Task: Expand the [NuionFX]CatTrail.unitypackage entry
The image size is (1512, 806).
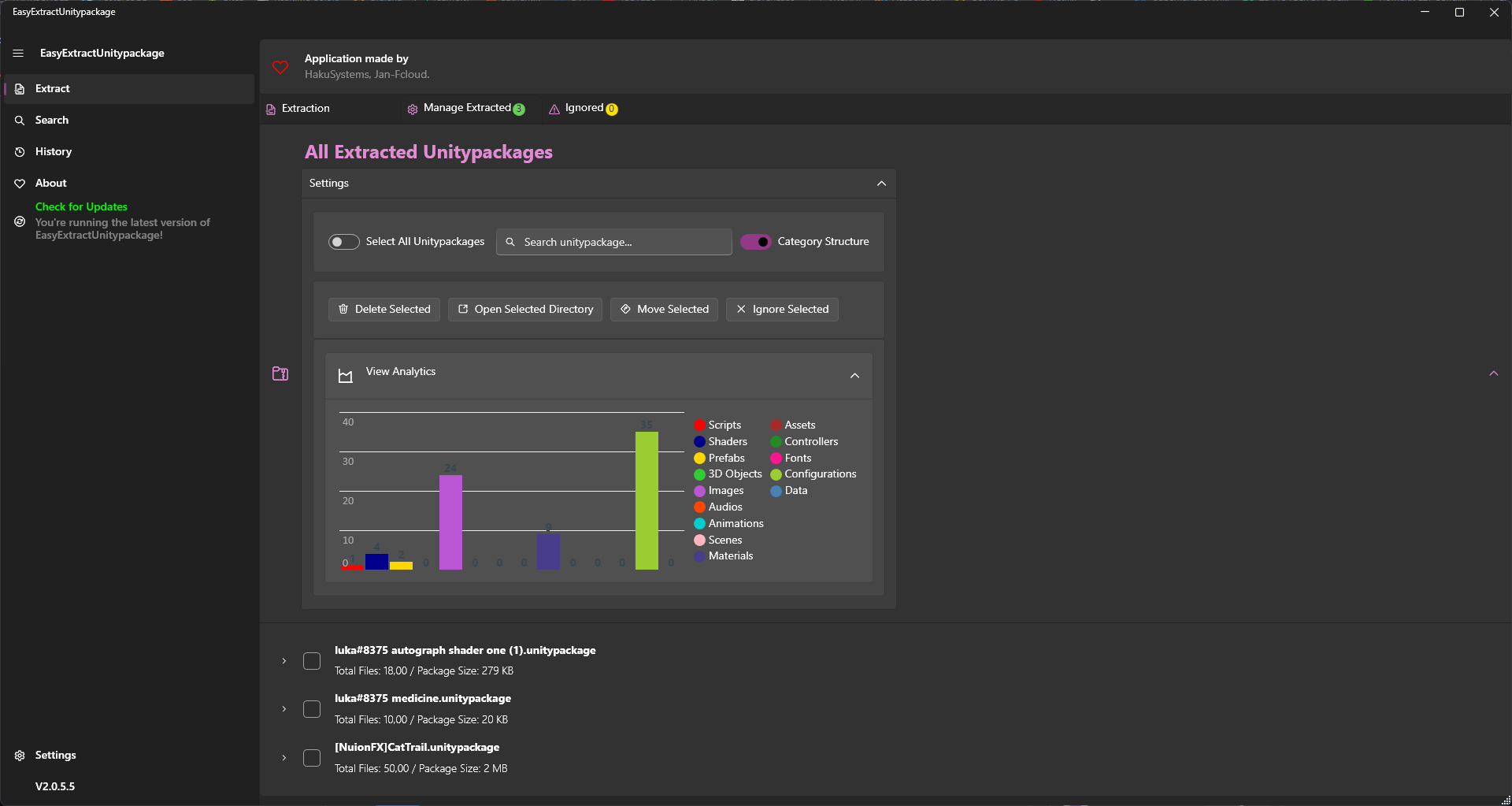Action: point(283,757)
